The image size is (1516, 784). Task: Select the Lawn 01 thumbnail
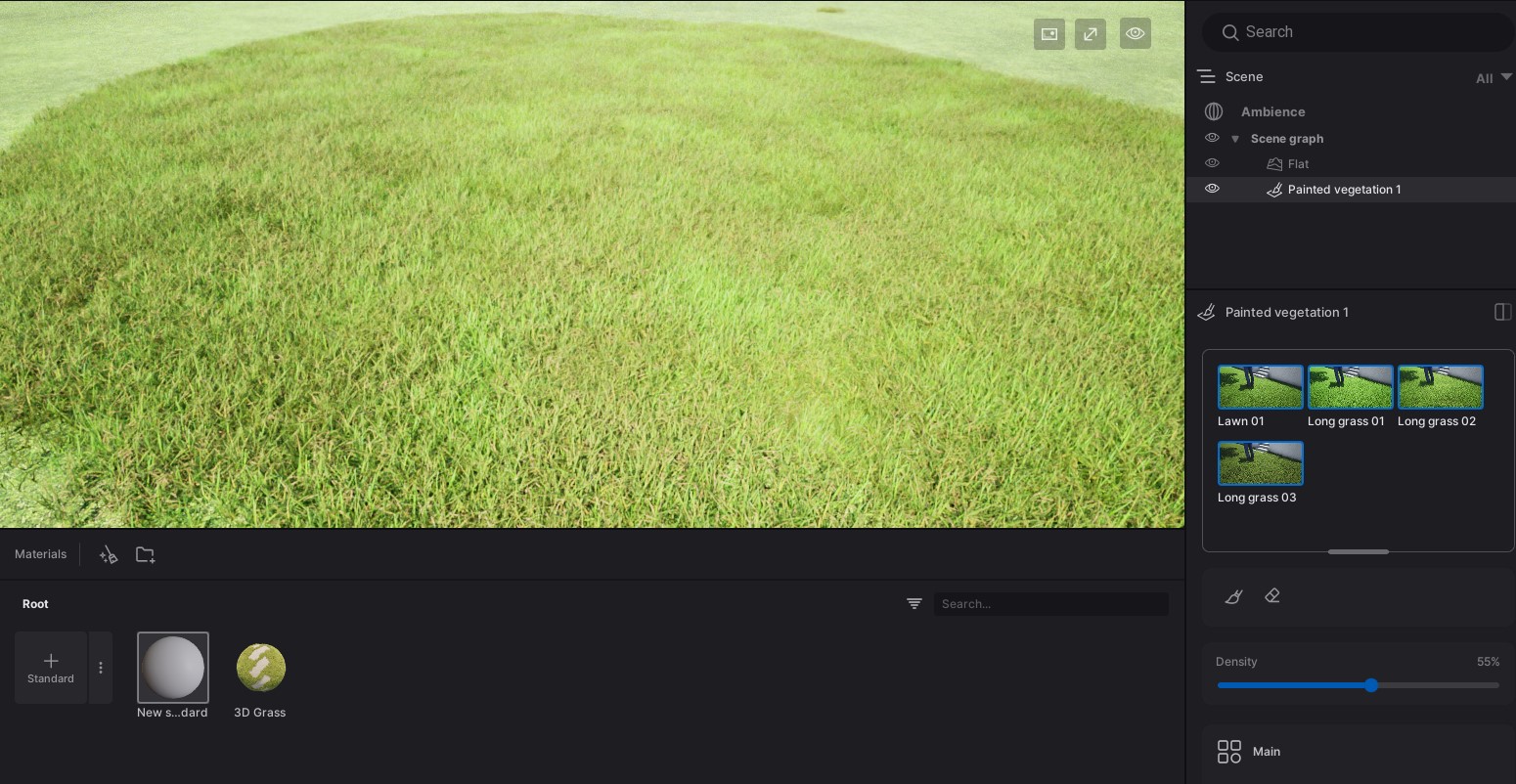click(1261, 387)
